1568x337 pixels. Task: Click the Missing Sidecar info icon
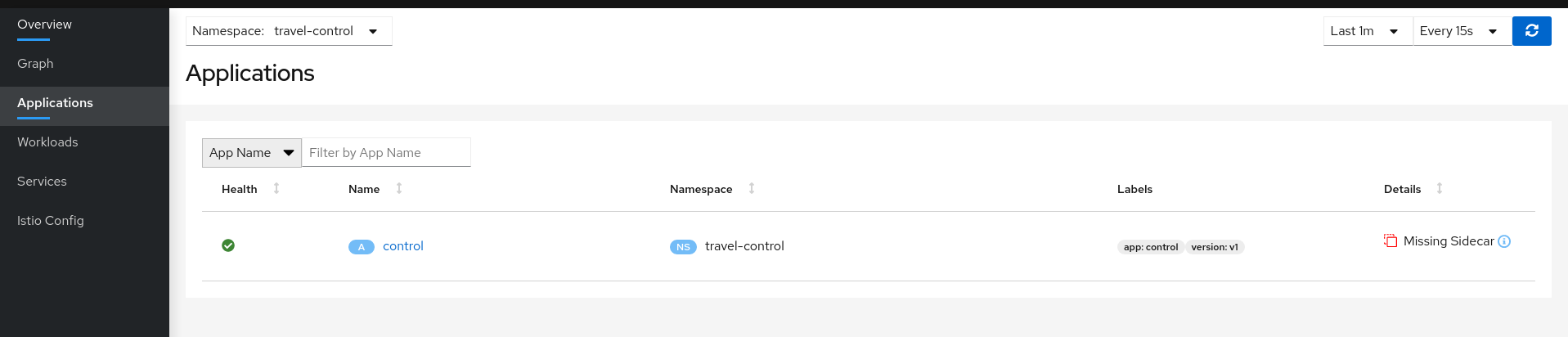(1504, 241)
